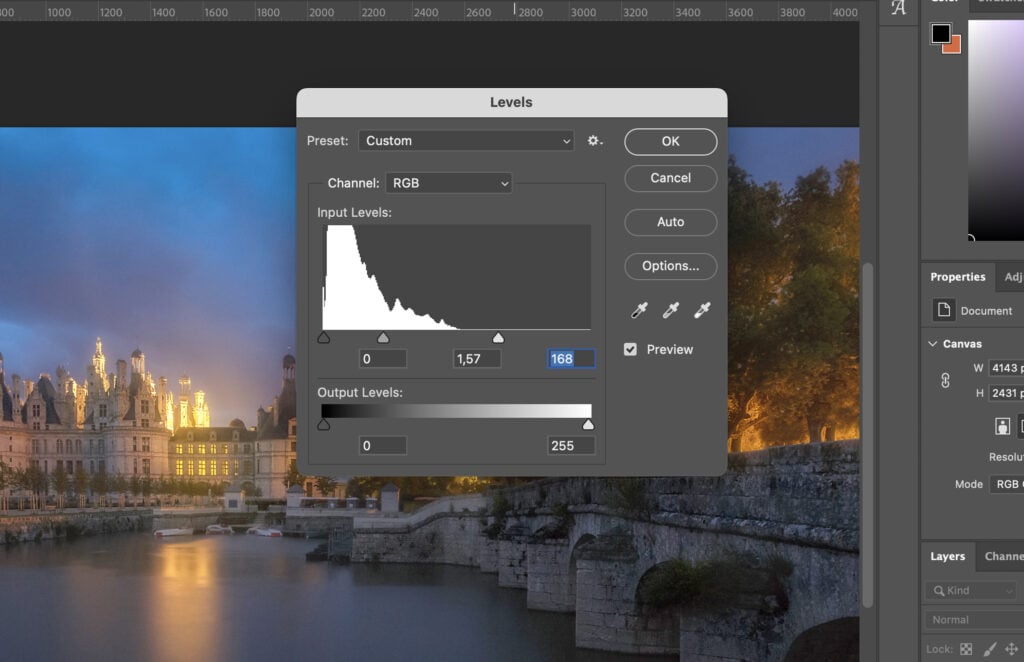The image size is (1024, 662).
Task: Open the Preset dropdown showing Custom
Action: click(465, 141)
